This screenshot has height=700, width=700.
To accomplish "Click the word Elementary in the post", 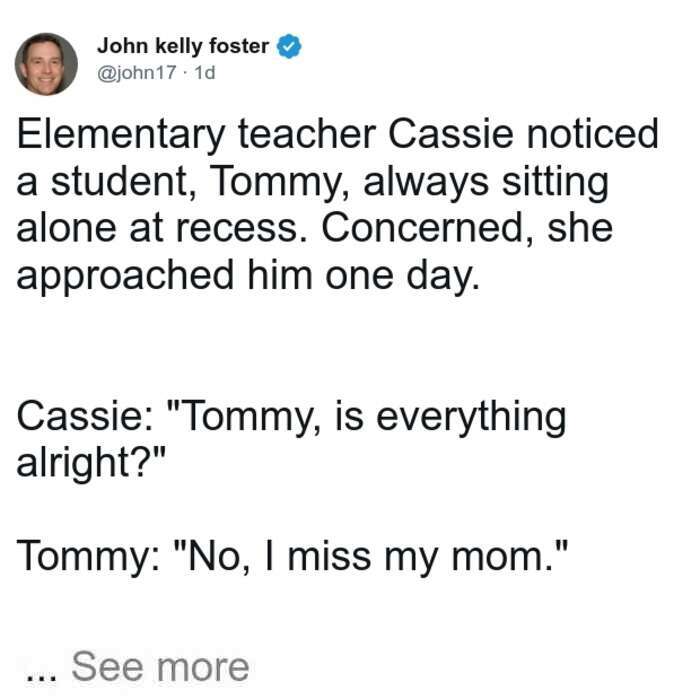I will [x=121, y=135].
